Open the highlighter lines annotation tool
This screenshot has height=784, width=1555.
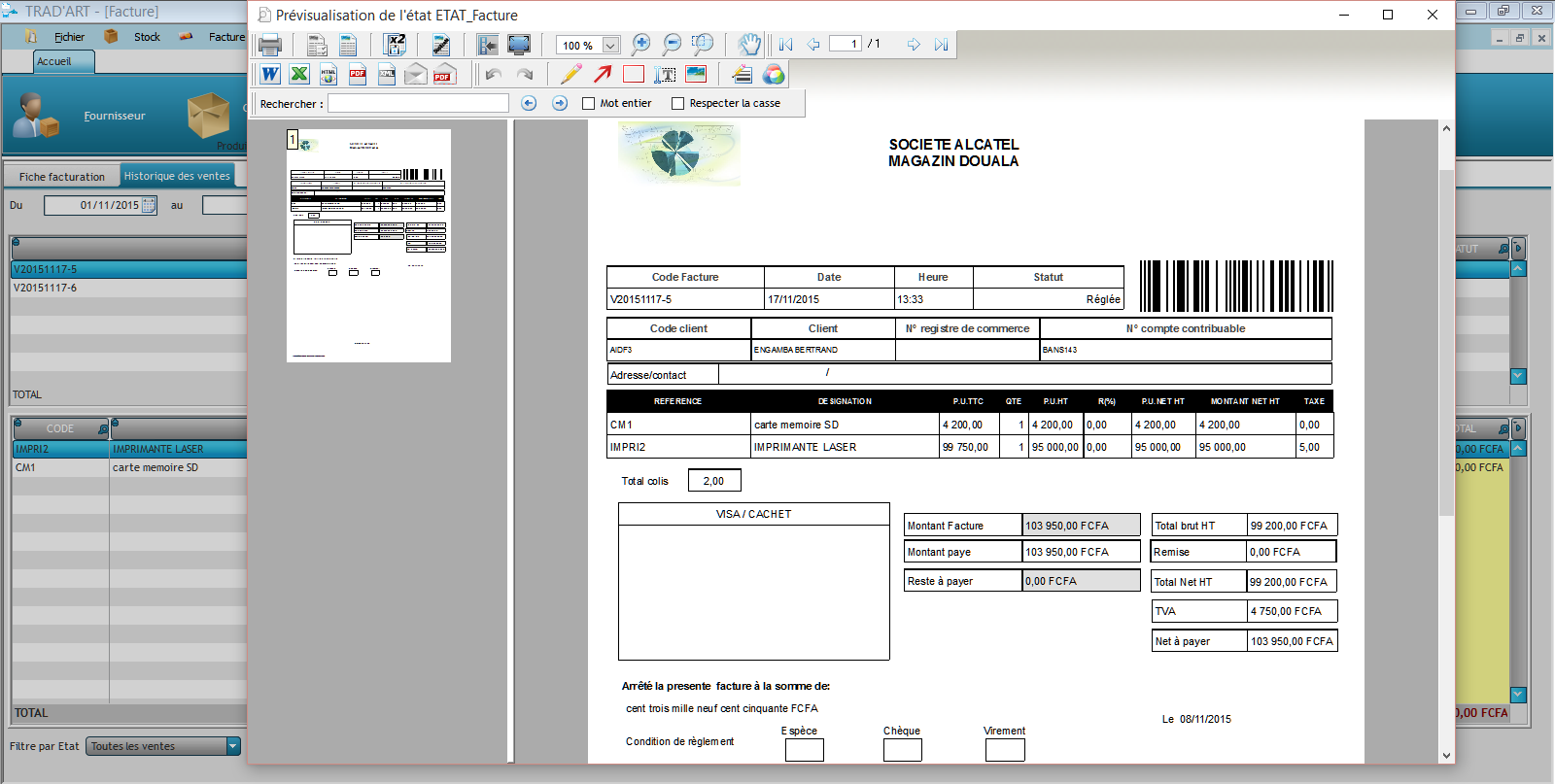pos(743,74)
